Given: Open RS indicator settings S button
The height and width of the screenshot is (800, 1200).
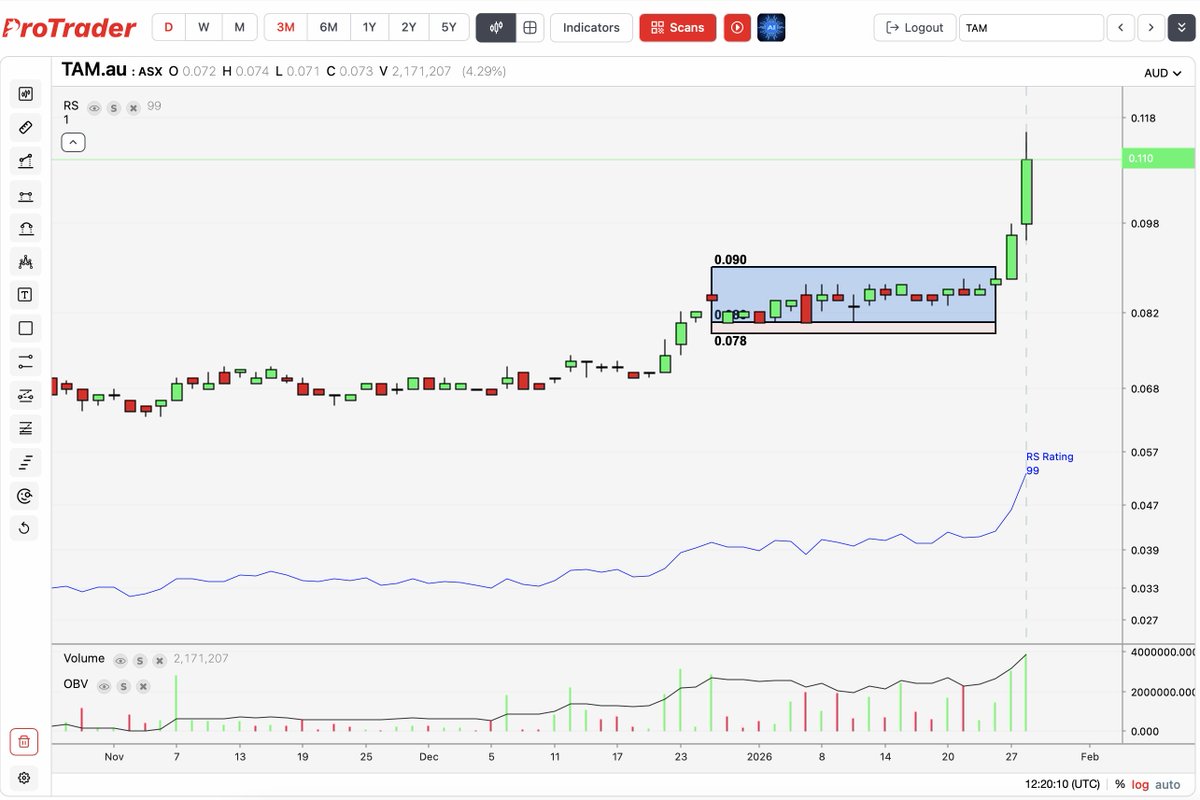Looking at the screenshot, I should coord(114,107).
